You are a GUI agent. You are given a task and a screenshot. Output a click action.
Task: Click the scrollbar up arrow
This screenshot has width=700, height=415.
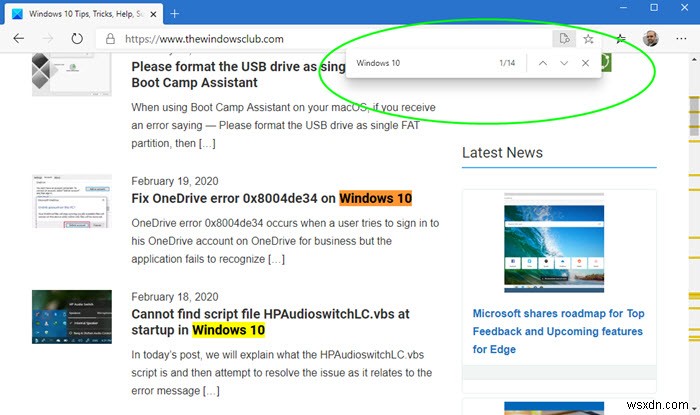[x=694, y=59]
